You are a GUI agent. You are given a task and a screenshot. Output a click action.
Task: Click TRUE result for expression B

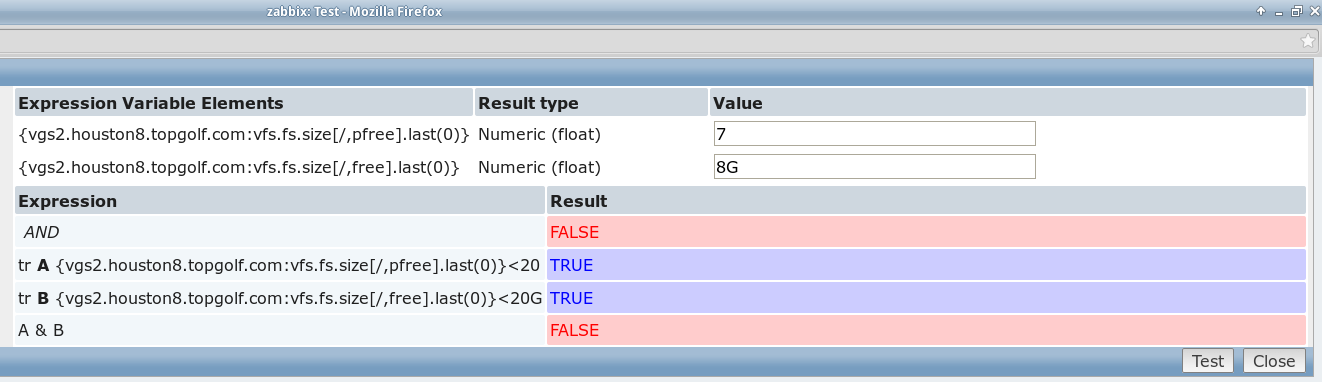point(927,298)
